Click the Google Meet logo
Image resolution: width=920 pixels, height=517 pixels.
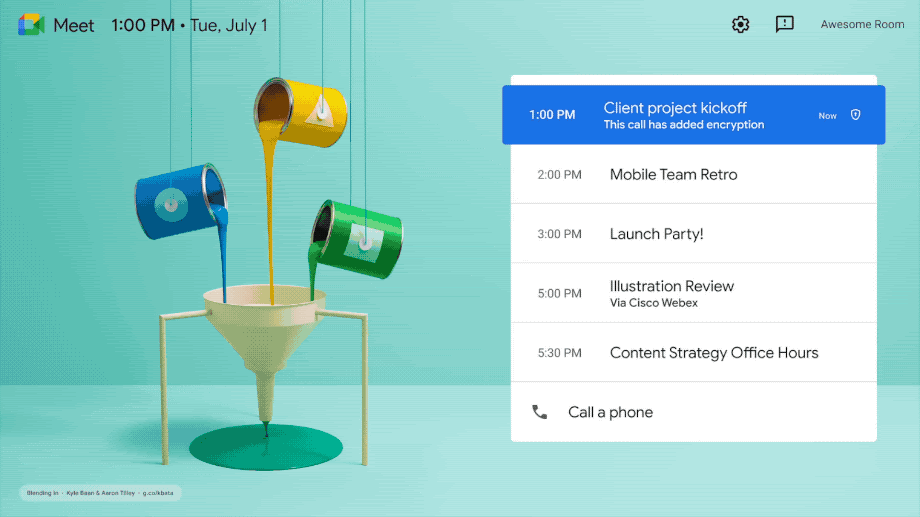[x=31, y=25]
